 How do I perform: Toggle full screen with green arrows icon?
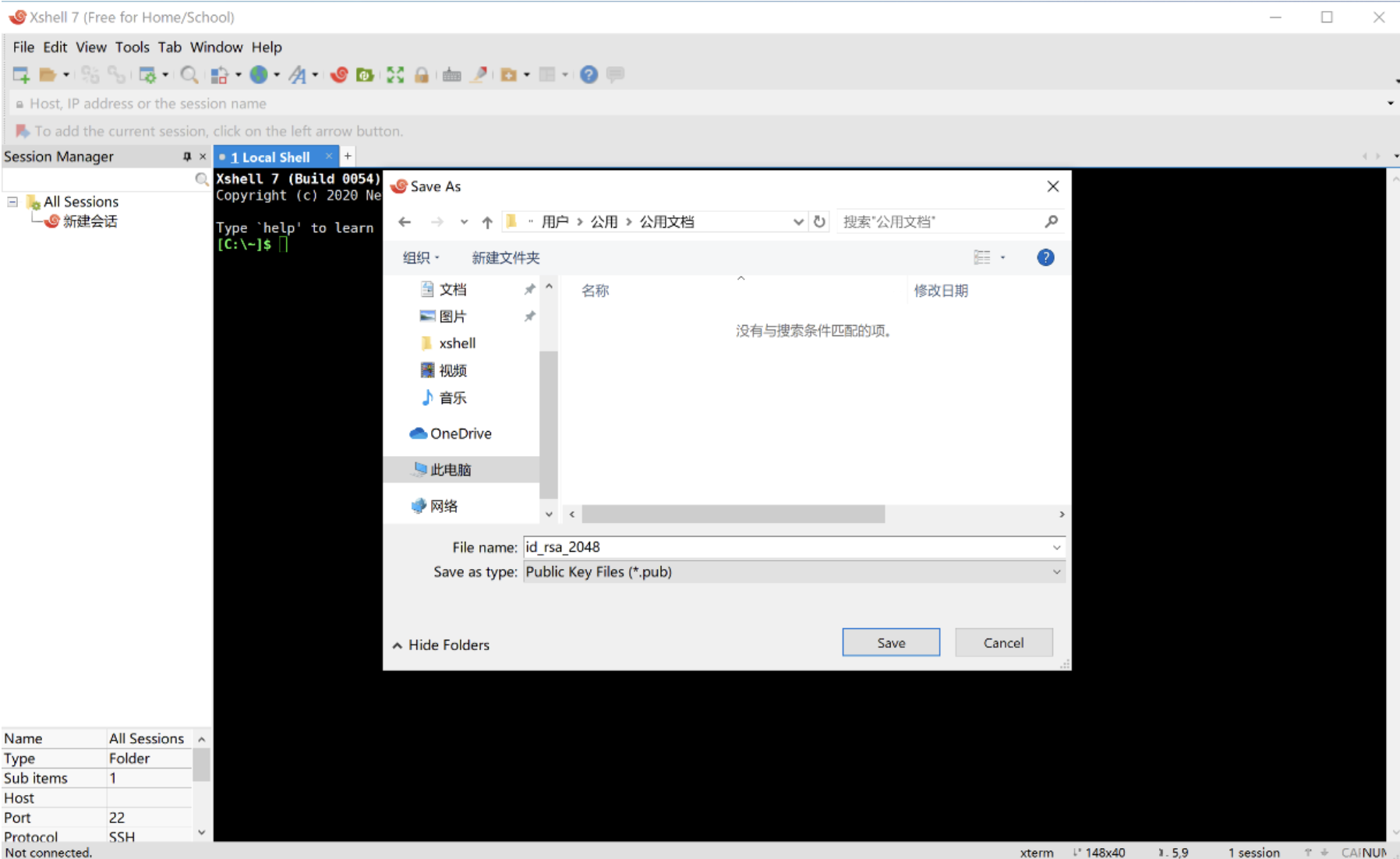pos(395,75)
